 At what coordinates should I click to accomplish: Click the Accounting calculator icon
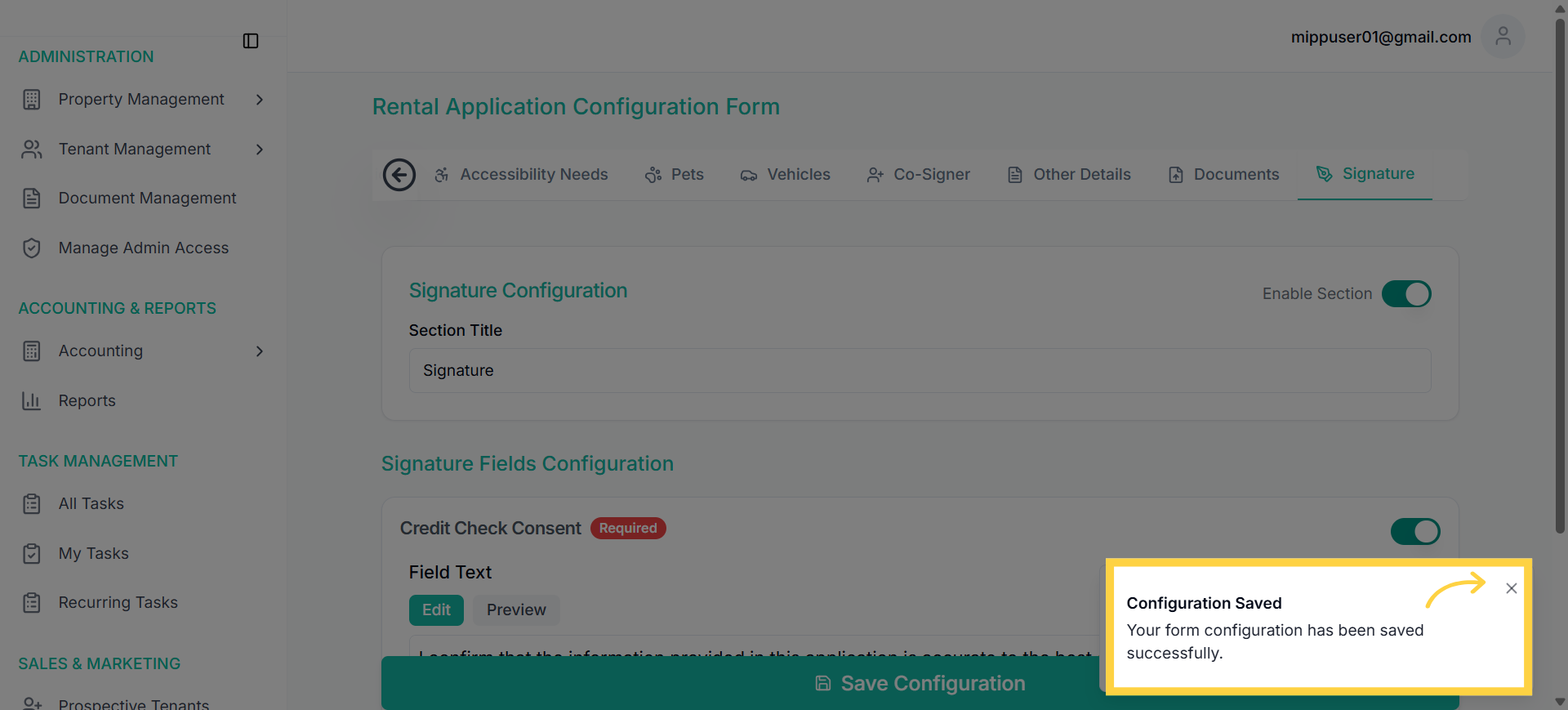pos(32,351)
